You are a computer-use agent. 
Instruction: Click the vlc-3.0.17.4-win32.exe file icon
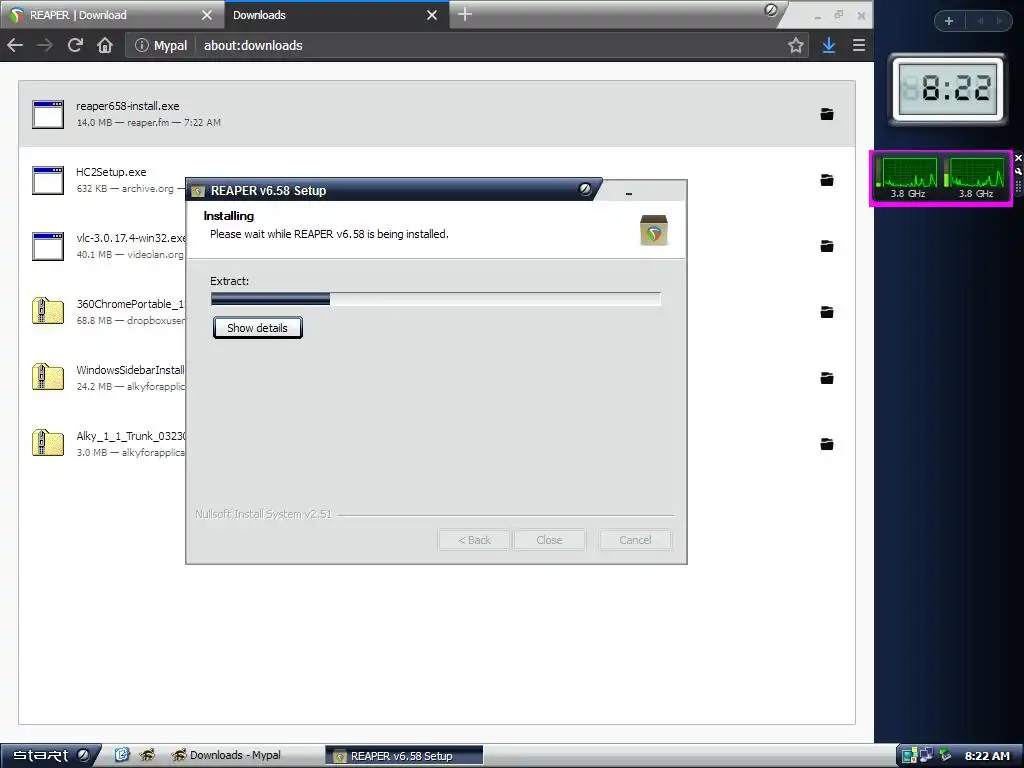click(48, 246)
